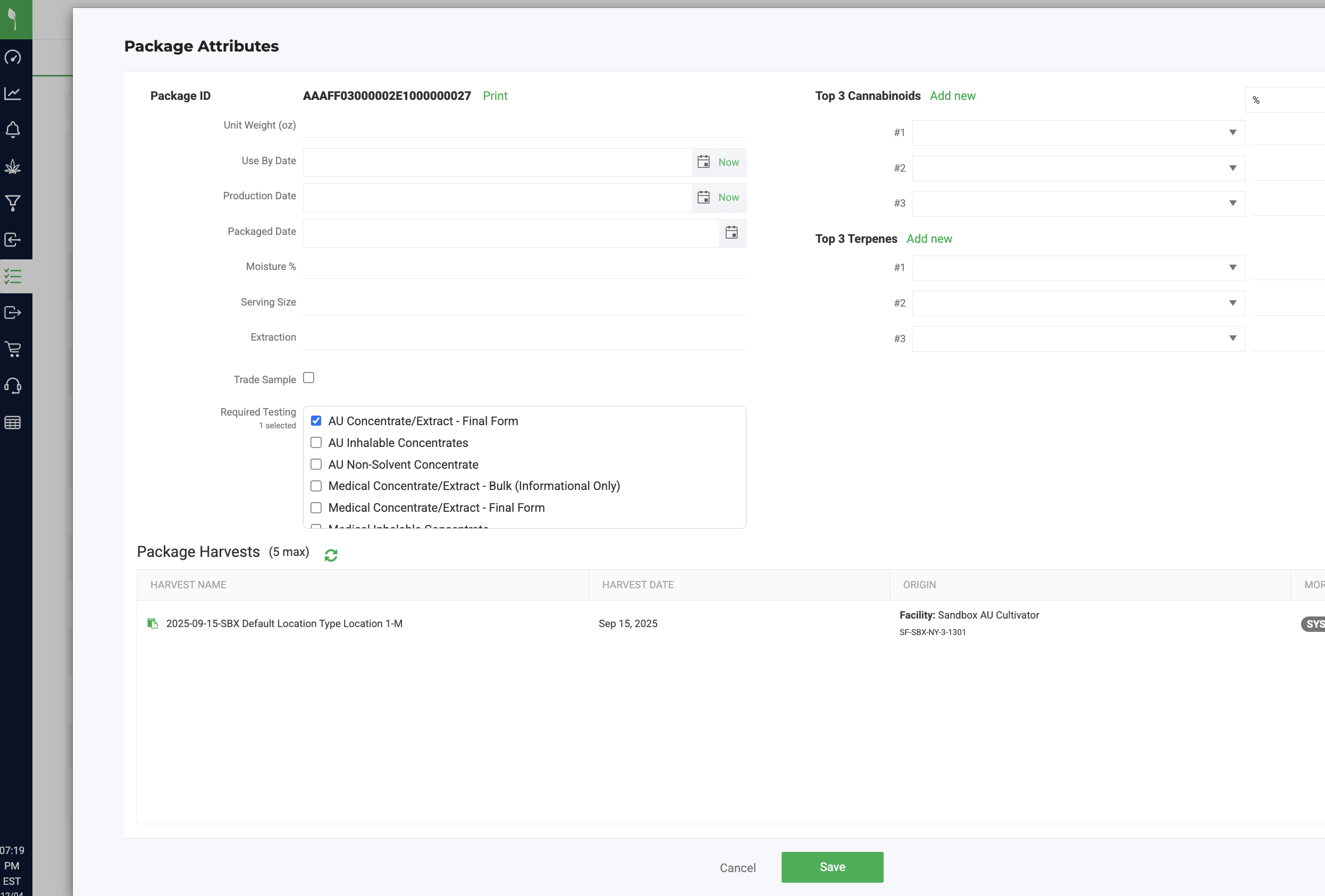Check AU Non-Solvent Concentrate option
The image size is (1325, 896).
tap(316, 464)
